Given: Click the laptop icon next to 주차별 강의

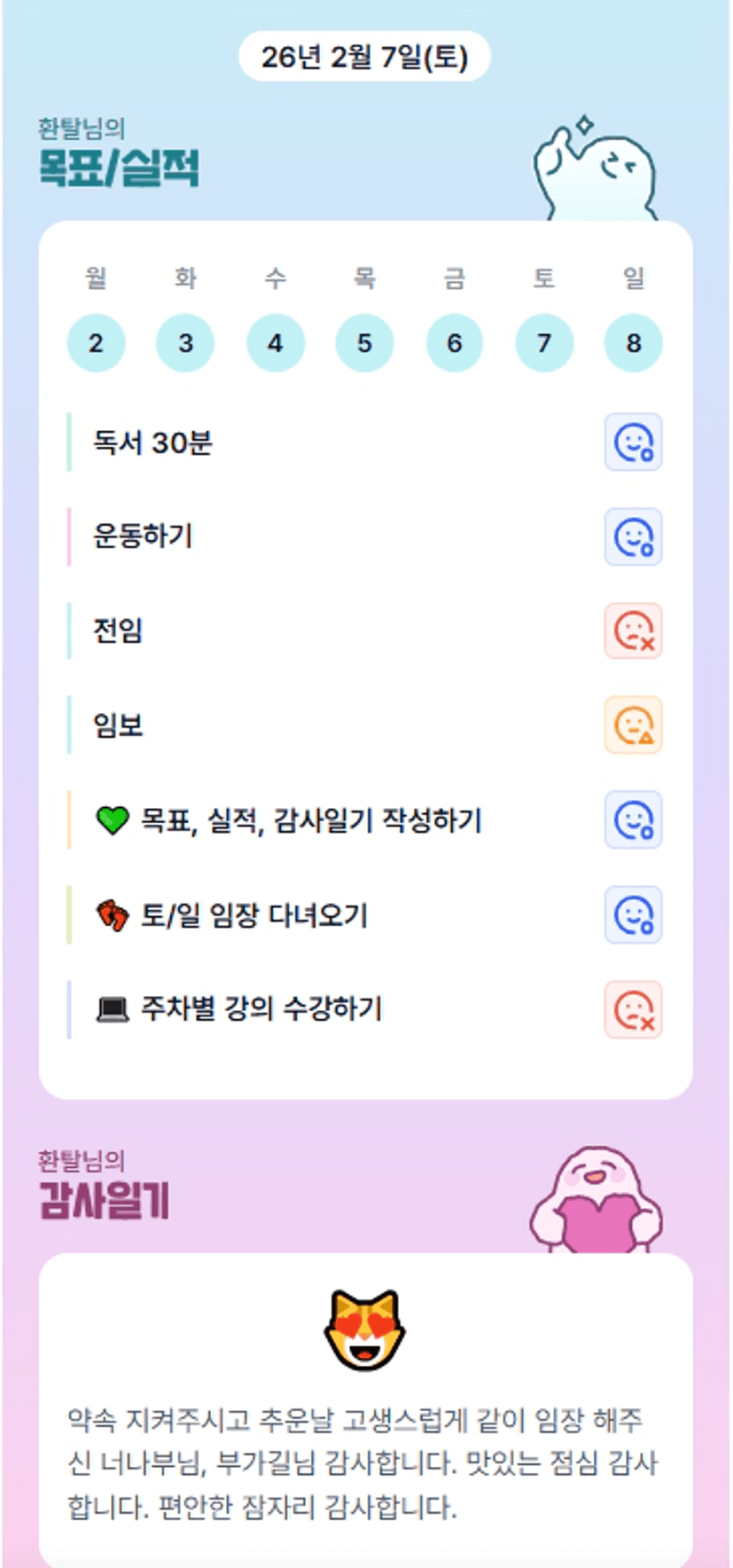Looking at the screenshot, I should tap(113, 1009).
